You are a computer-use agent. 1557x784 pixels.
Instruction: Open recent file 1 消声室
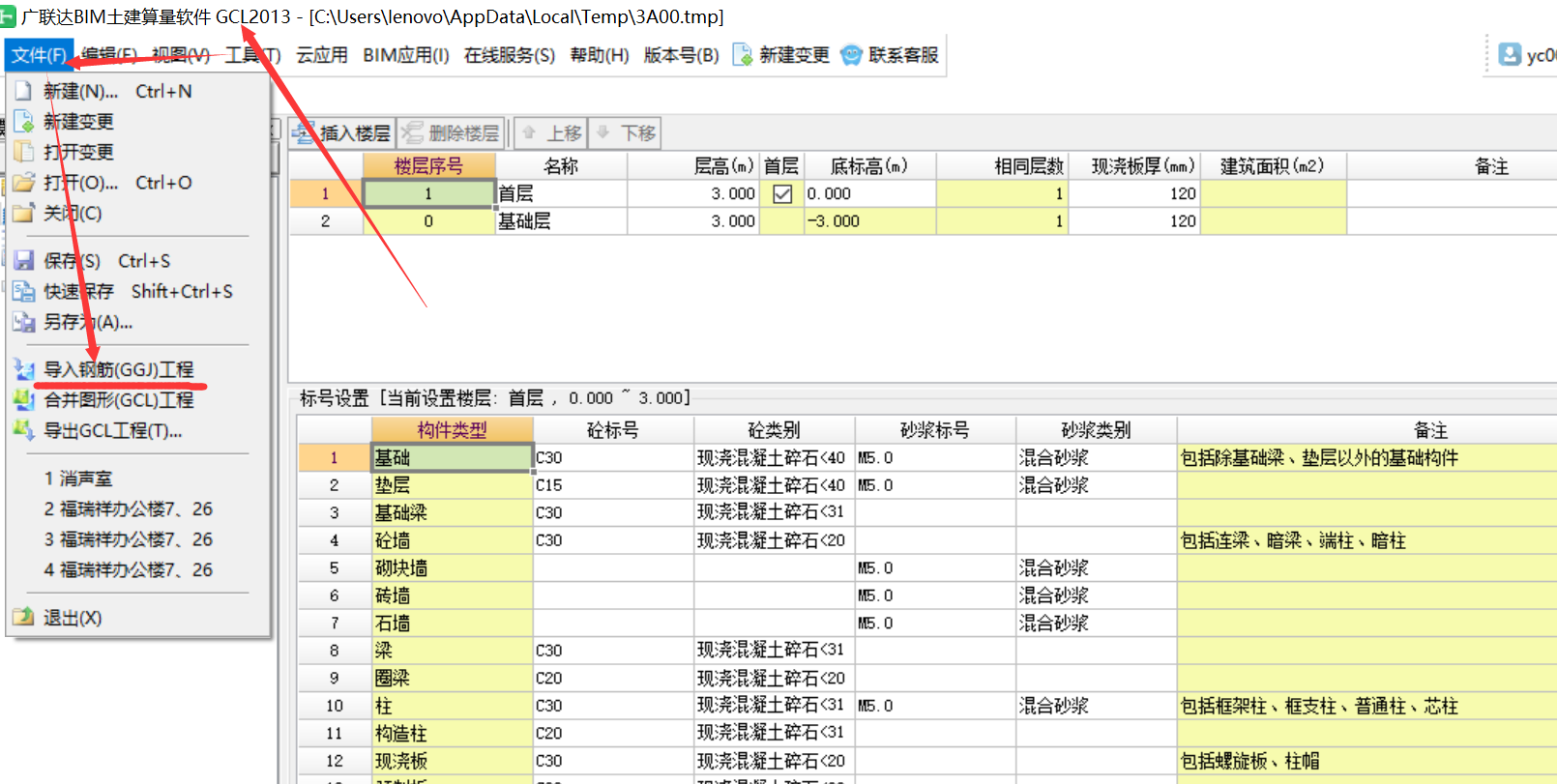click(137, 479)
